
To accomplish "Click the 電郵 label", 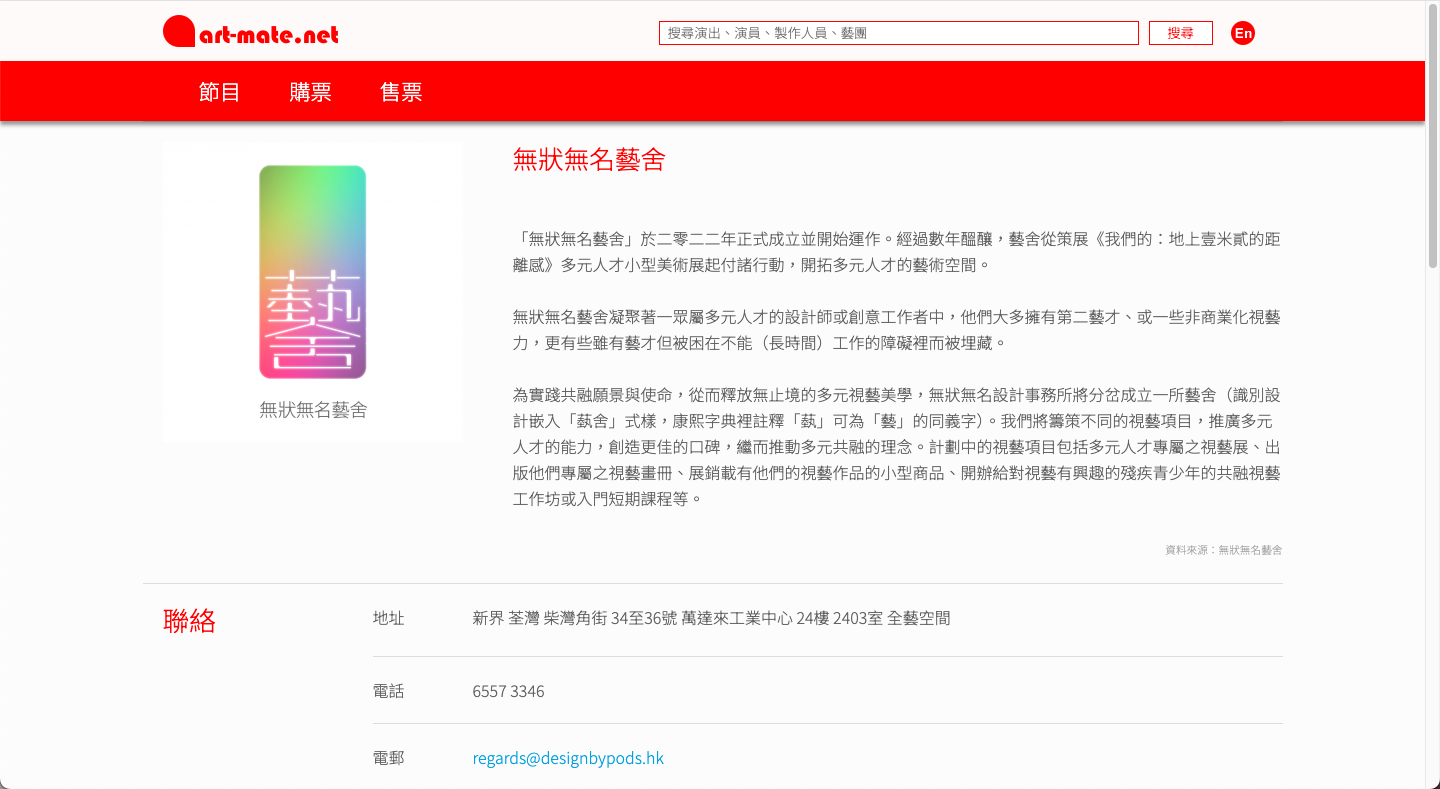I will click(x=388, y=758).
